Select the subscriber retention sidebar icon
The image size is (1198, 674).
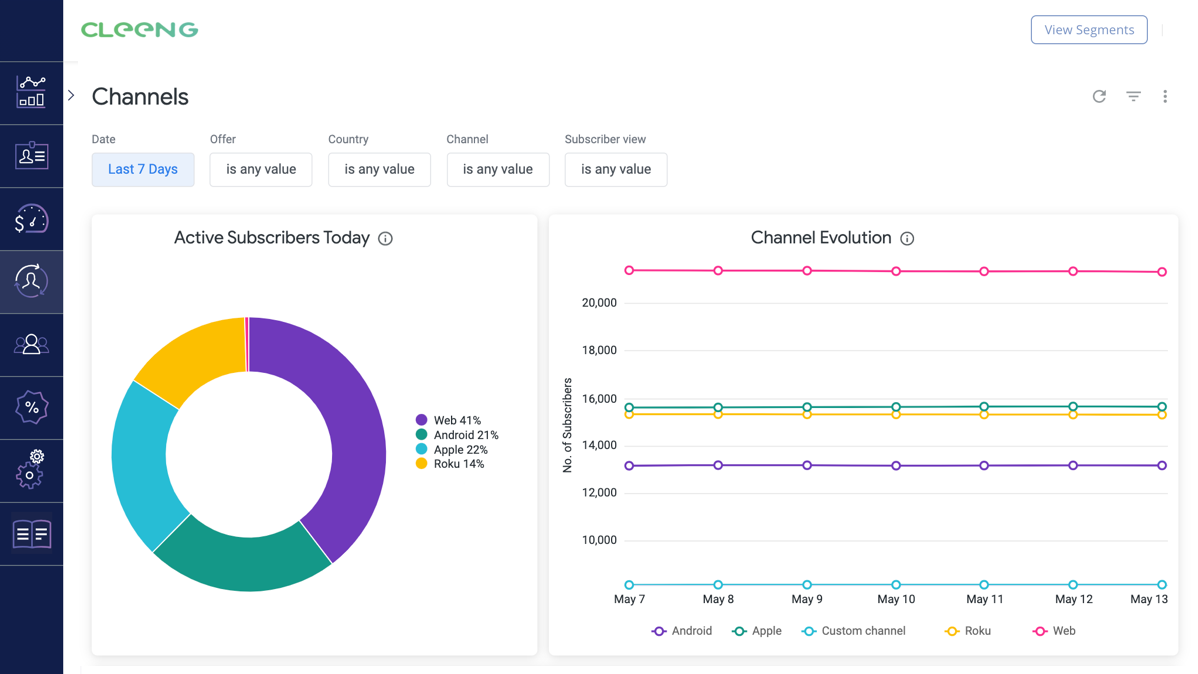point(31,282)
